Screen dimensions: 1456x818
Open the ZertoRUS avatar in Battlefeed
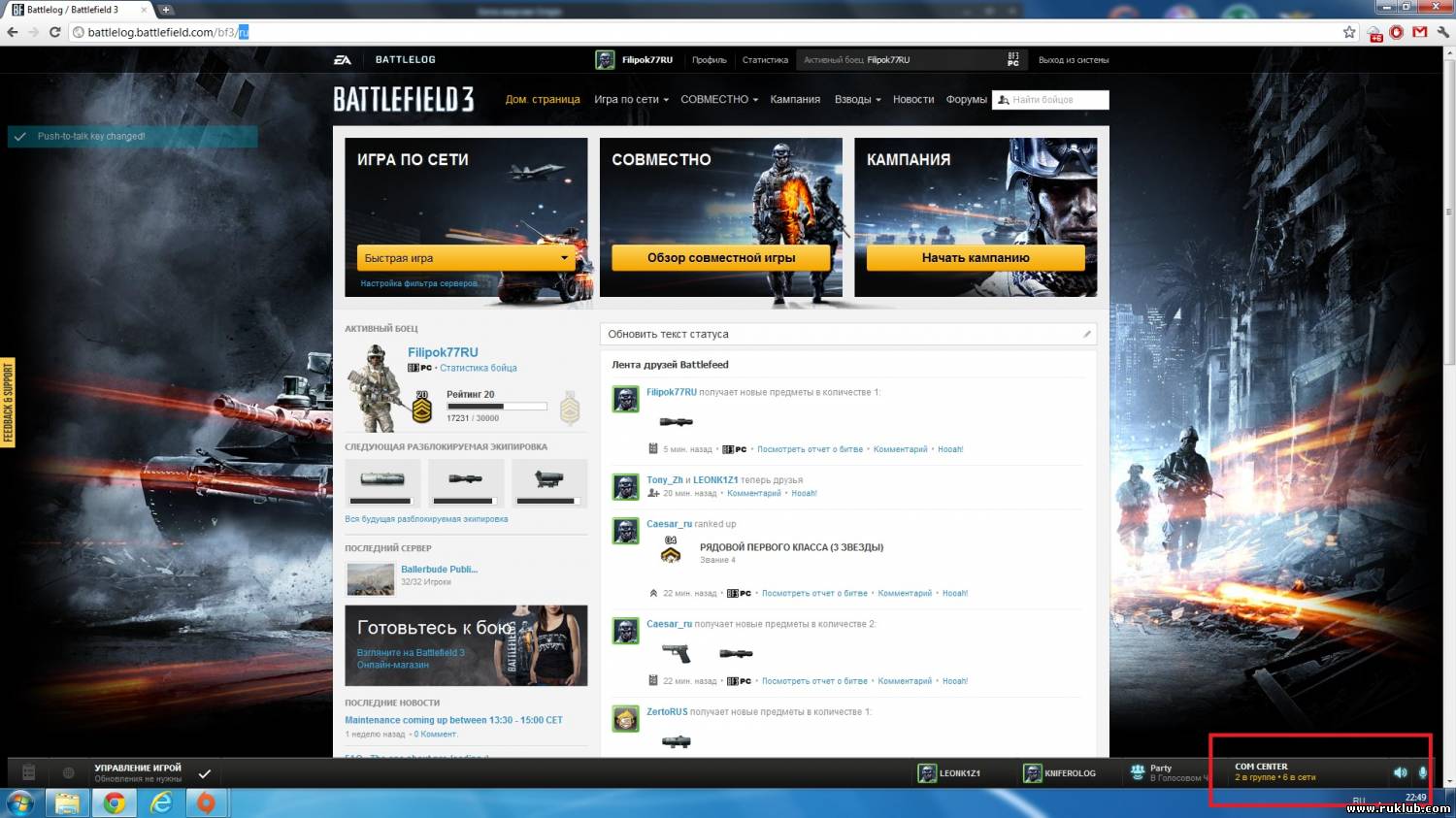pyautogui.click(x=626, y=719)
